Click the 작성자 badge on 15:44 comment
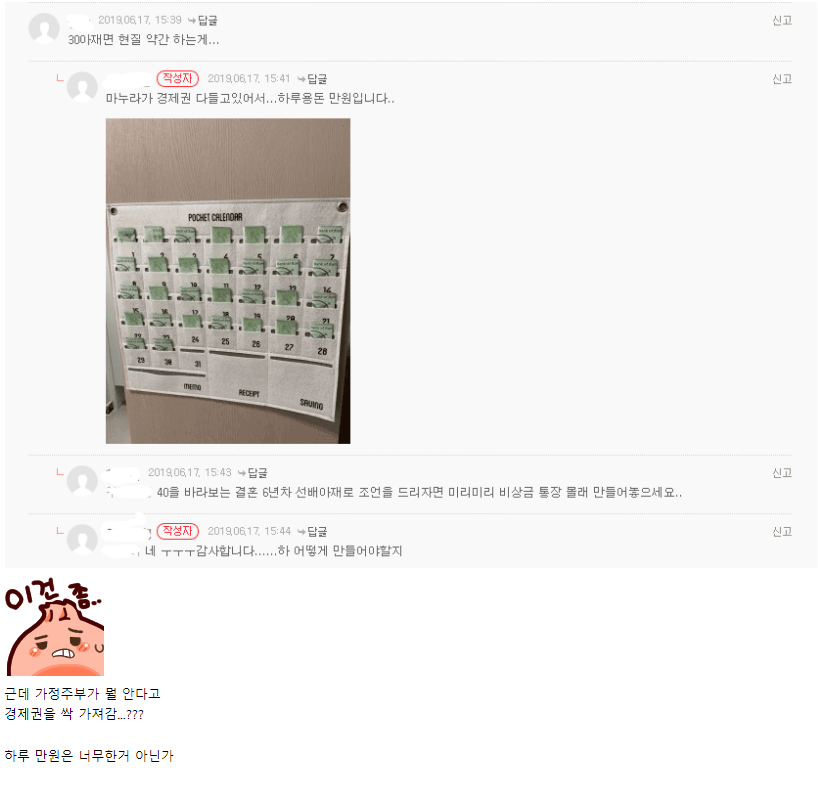Image resolution: width=818 pixels, height=793 pixels. click(x=177, y=531)
